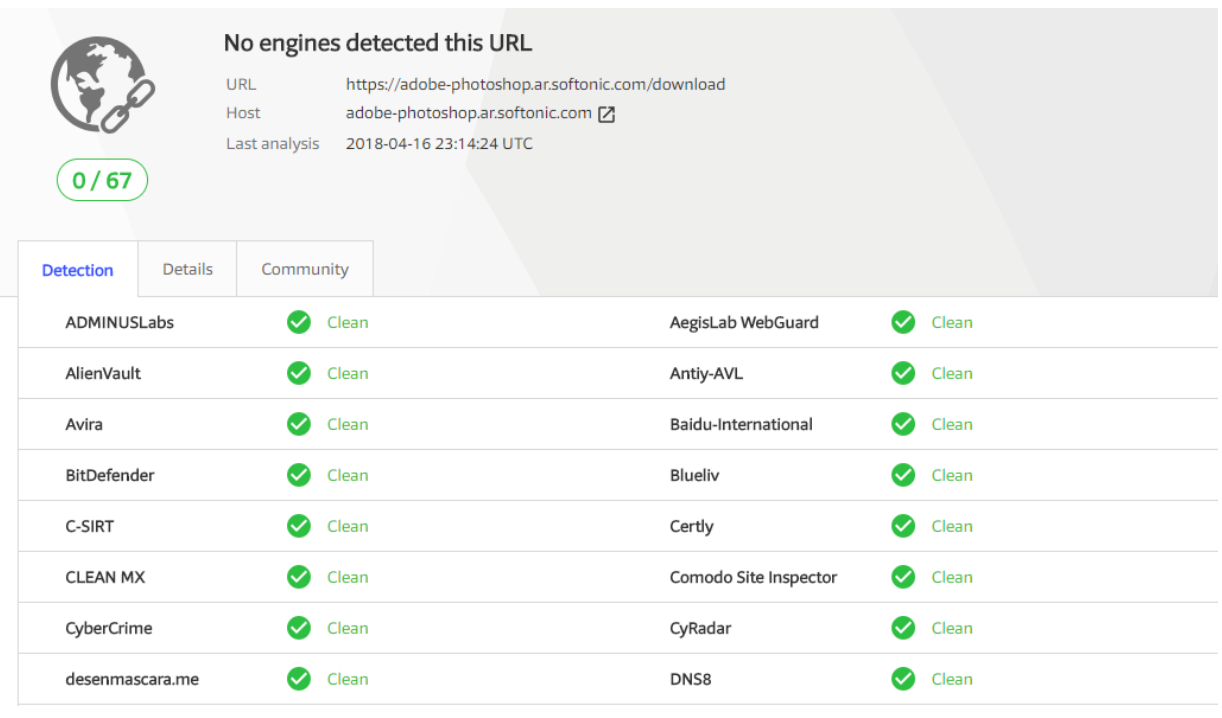Select the Avira engine name

[x=84, y=424]
